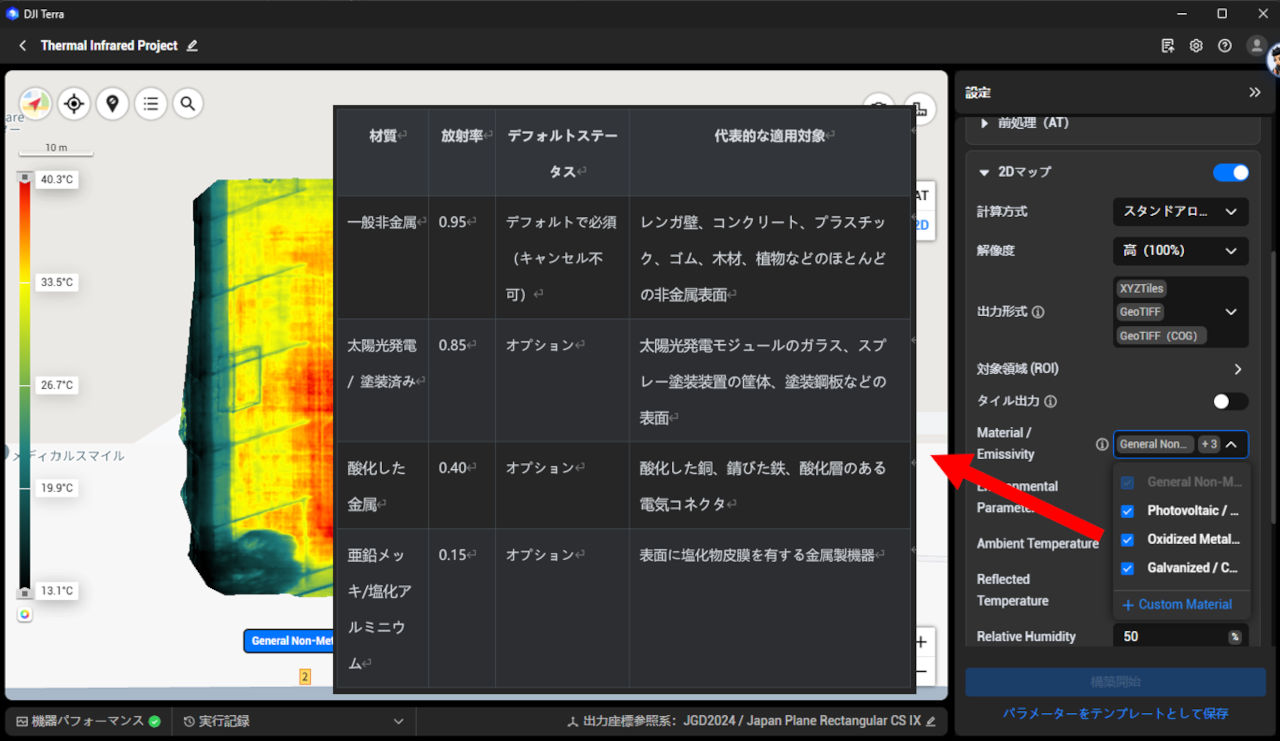Screen dimensions: 1280x741
Task: Collapse the 2Dマップ section triangle
Action: [x=985, y=172]
